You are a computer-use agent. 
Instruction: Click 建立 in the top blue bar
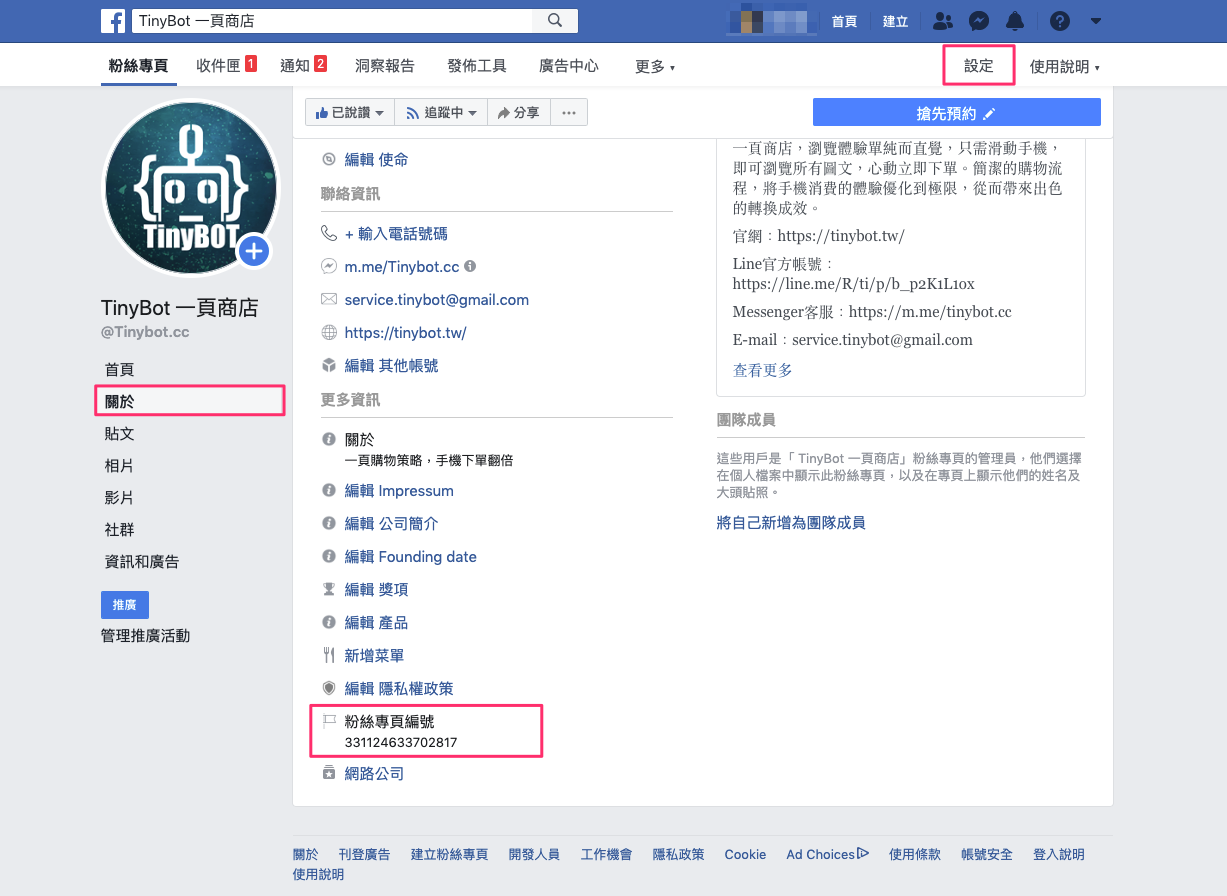click(x=895, y=21)
